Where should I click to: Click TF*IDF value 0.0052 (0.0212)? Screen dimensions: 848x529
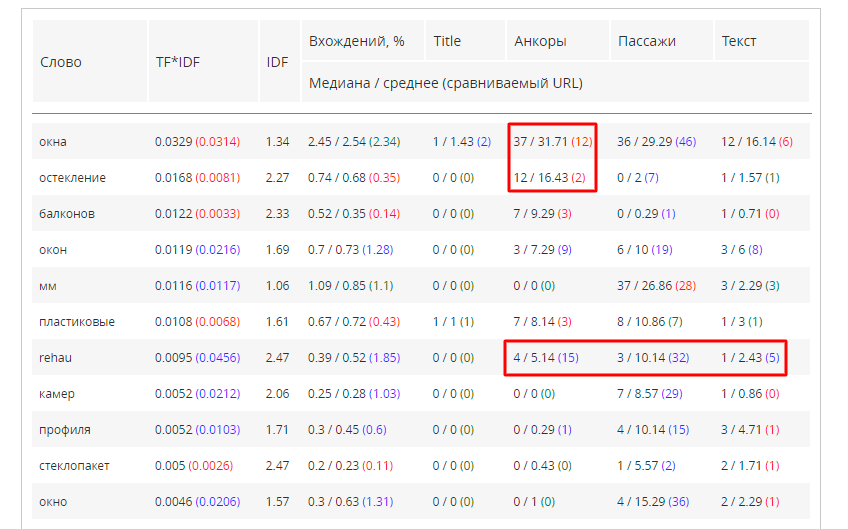tap(197, 394)
